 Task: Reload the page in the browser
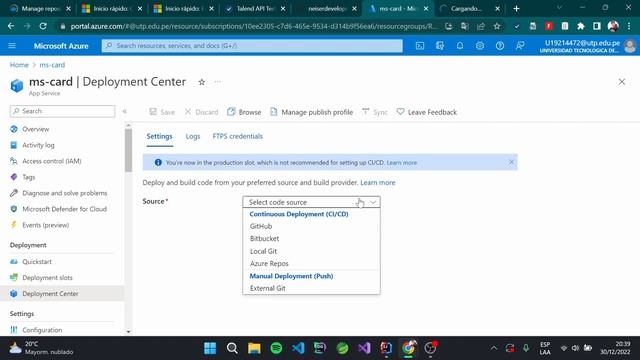[43, 26]
